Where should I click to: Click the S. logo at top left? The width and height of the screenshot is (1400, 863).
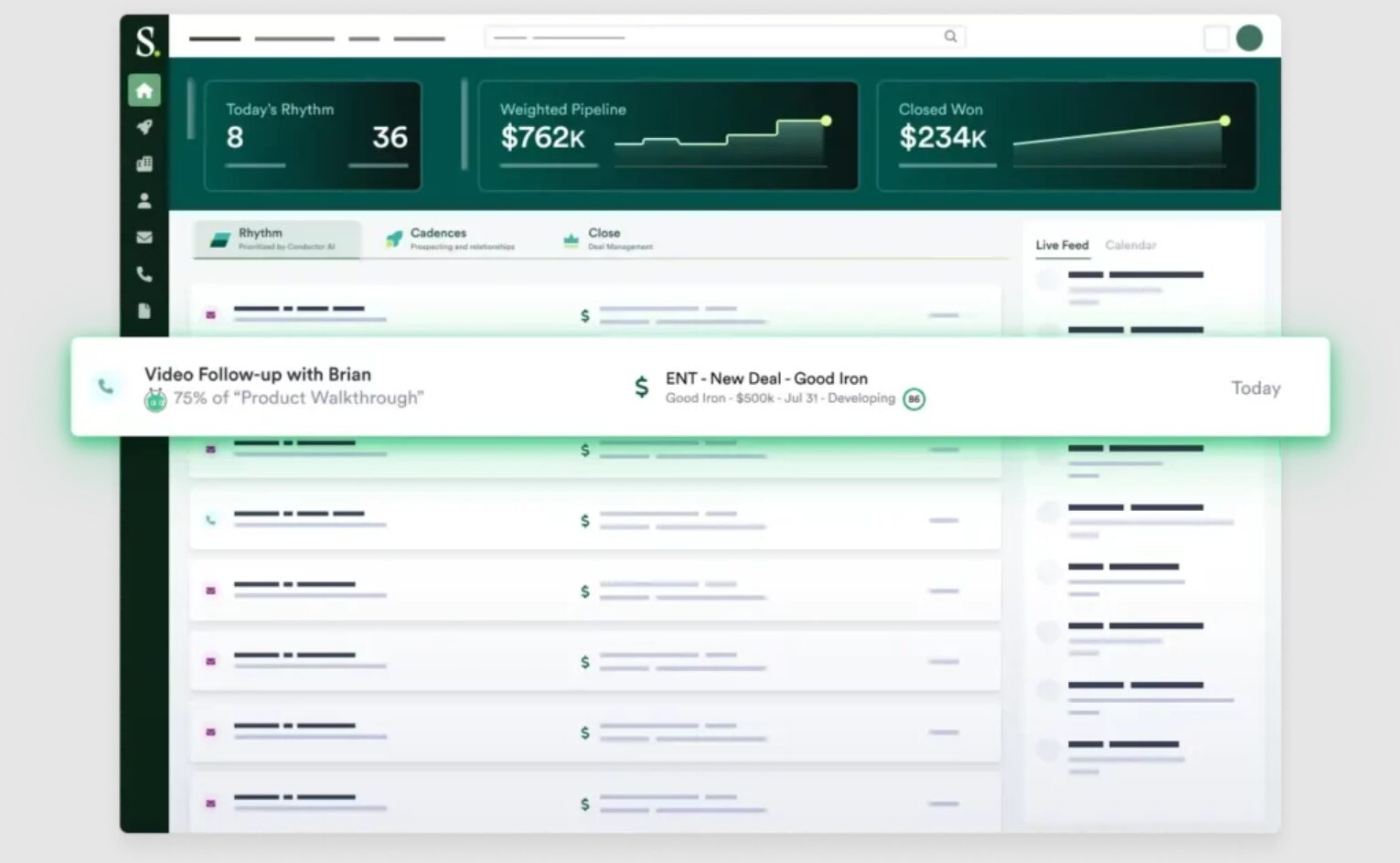click(x=146, y=41)
